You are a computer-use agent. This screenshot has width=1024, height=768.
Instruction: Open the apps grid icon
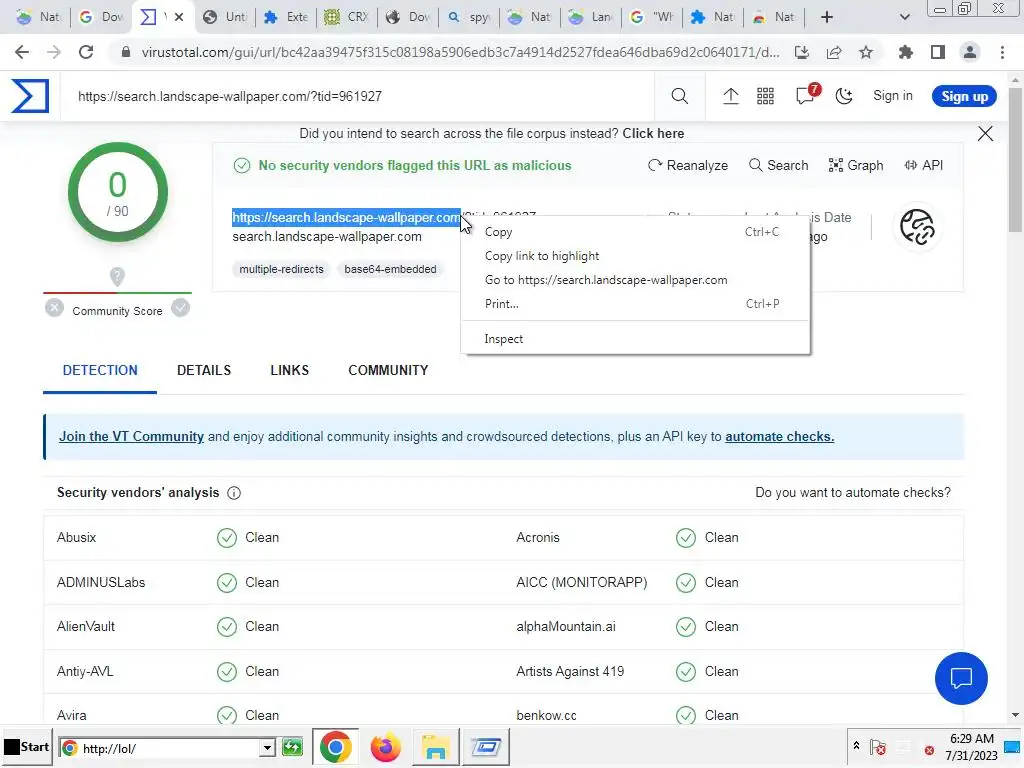tap(765, 96)
